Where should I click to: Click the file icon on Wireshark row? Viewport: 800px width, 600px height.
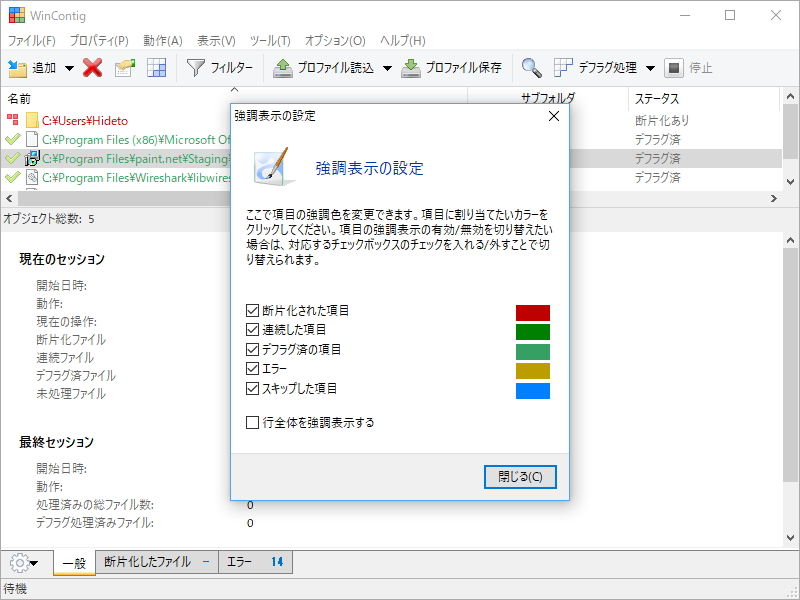(32, 178)
